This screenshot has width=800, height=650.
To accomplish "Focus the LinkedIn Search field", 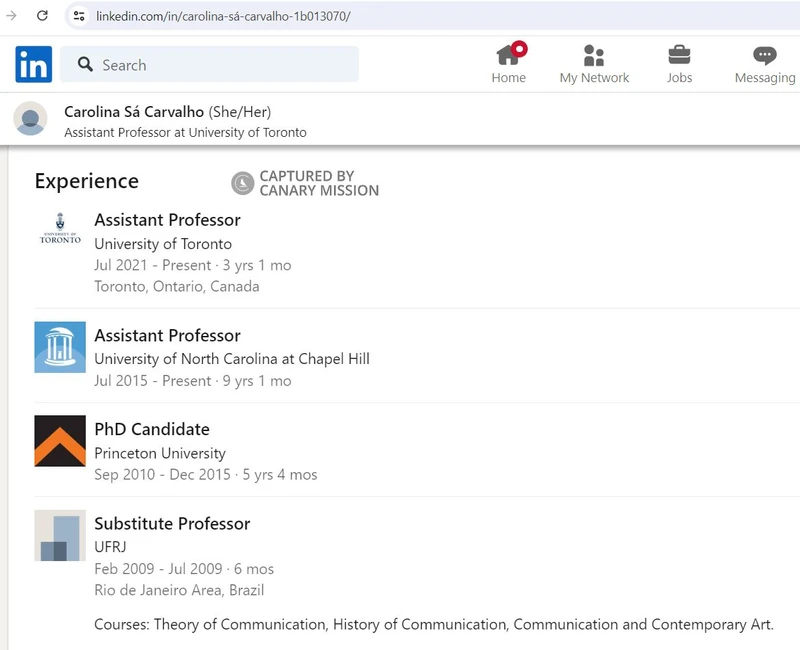I will pos(209,64).
